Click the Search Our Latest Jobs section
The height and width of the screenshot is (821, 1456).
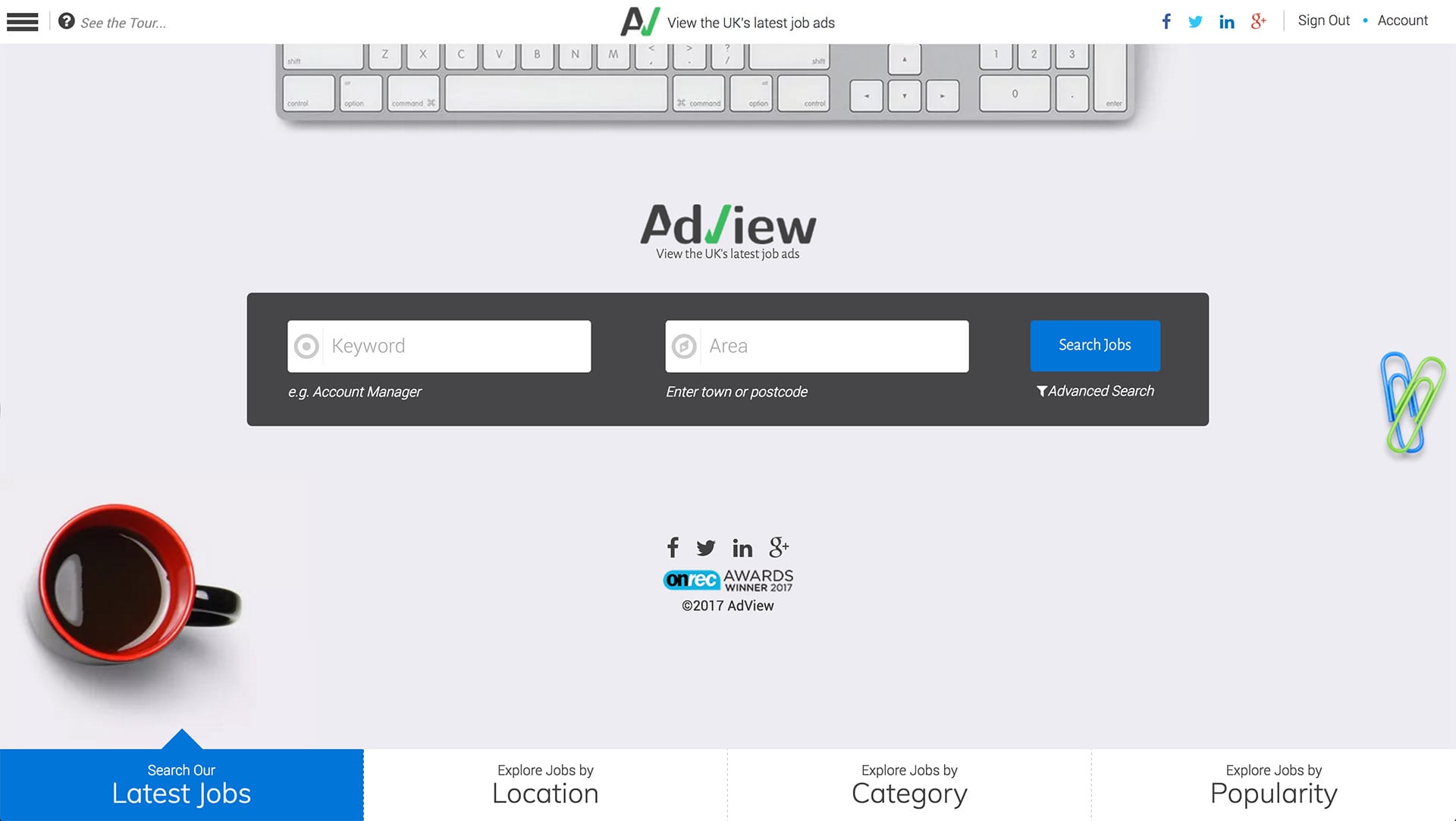tap(181, 785)
